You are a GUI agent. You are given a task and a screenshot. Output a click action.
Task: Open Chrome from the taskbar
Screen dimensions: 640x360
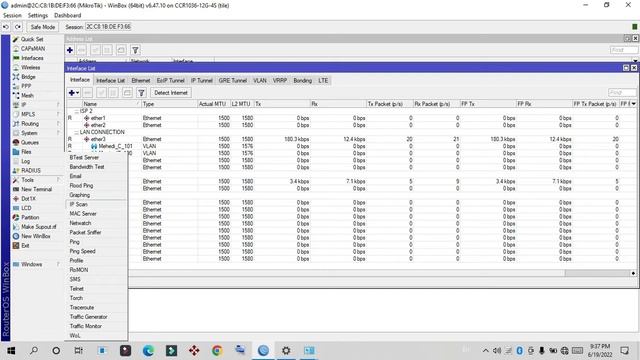tap(217, 351)
